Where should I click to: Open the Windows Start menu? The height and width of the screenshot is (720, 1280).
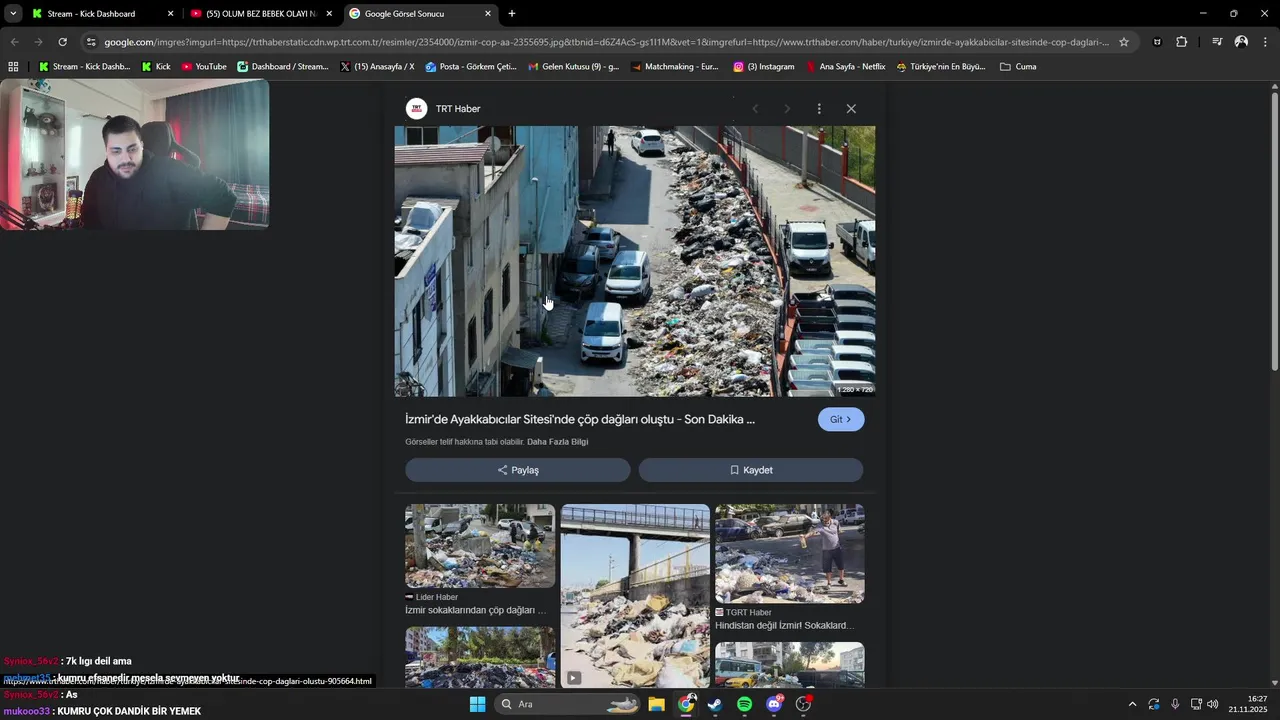[x=478, y=704]
